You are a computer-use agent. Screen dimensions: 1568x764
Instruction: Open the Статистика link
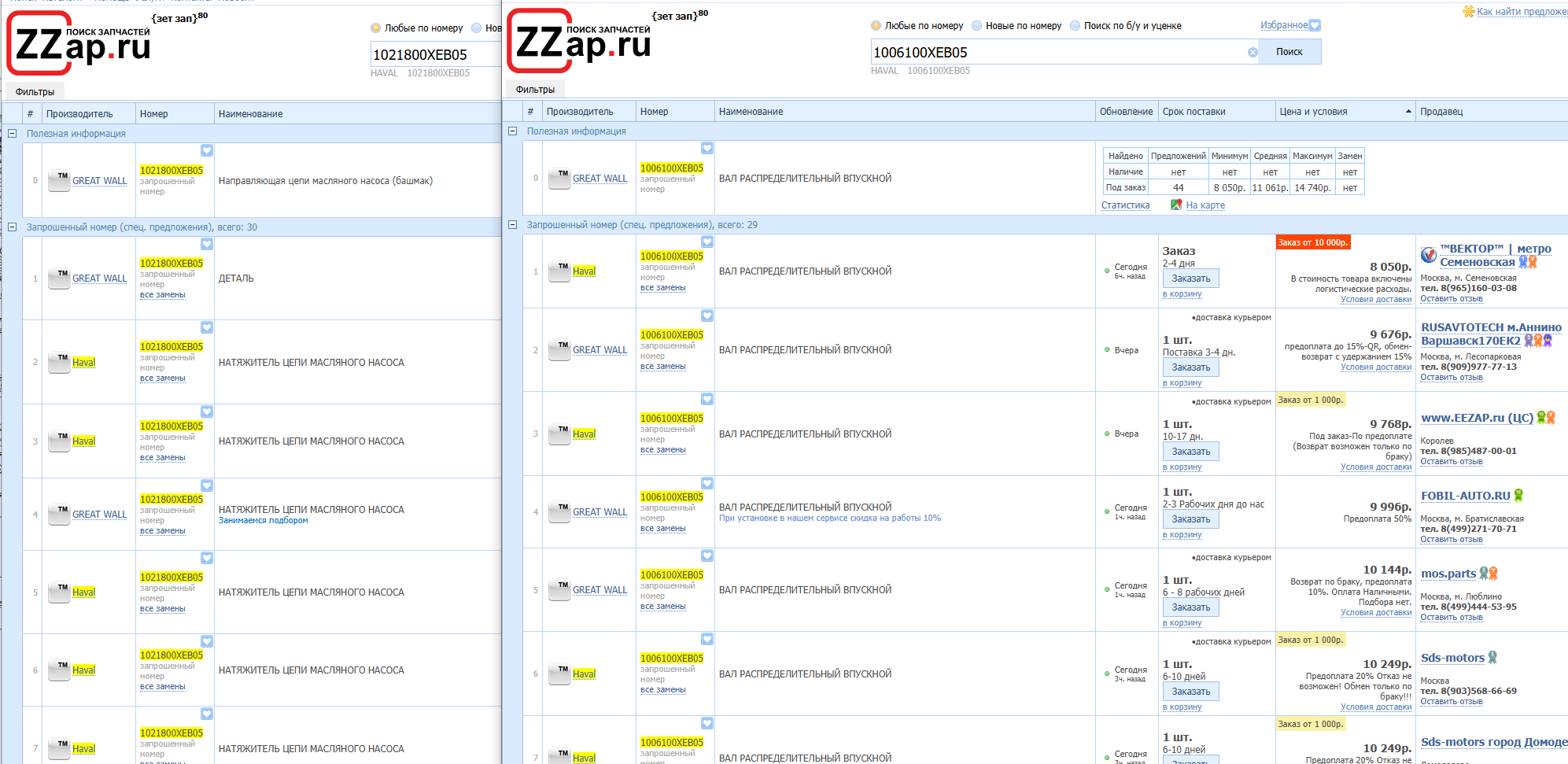[x=1125, y=205]
